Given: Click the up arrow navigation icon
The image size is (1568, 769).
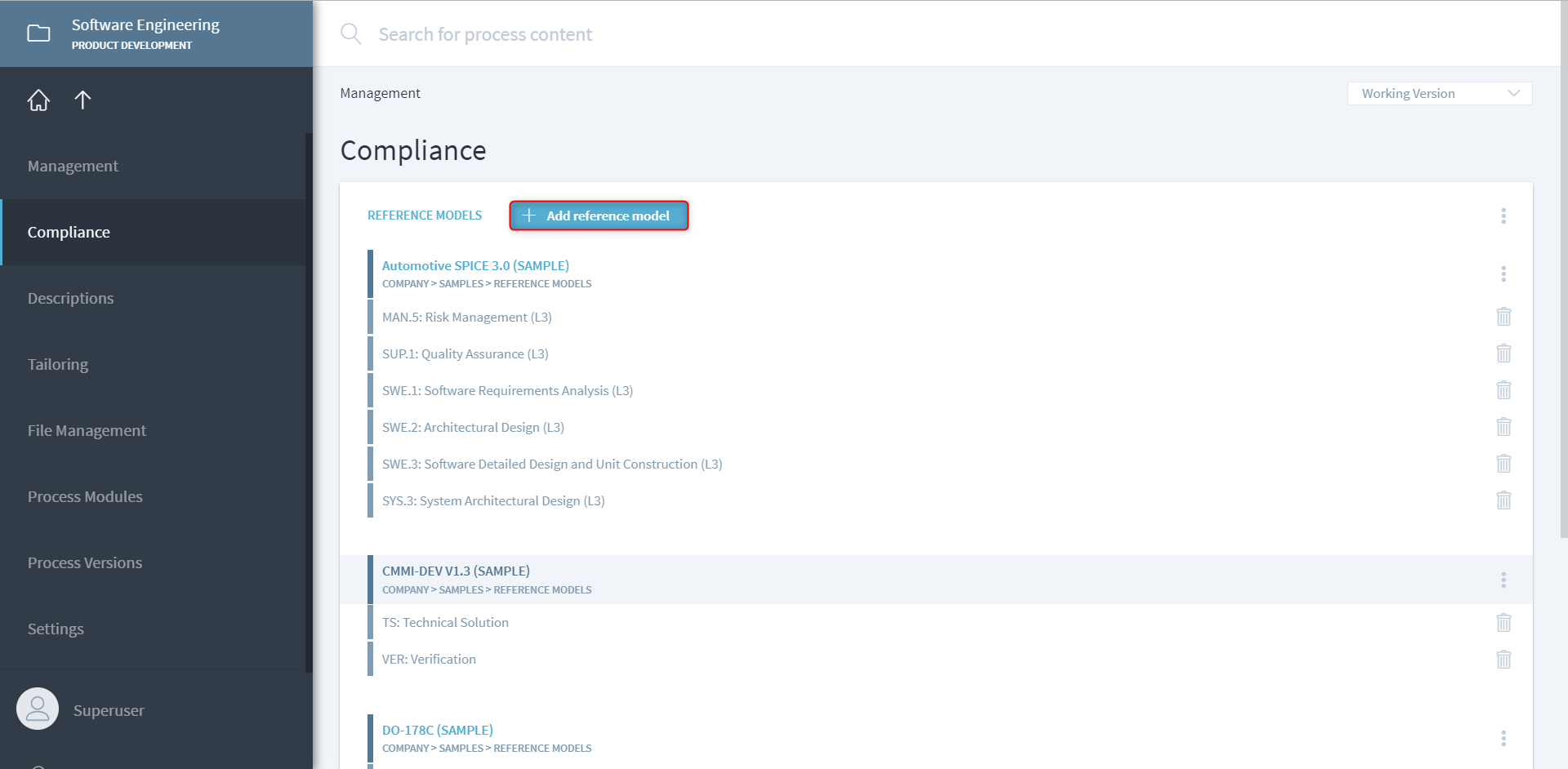Looking at the screenshot, I should (x=82, y=100).
